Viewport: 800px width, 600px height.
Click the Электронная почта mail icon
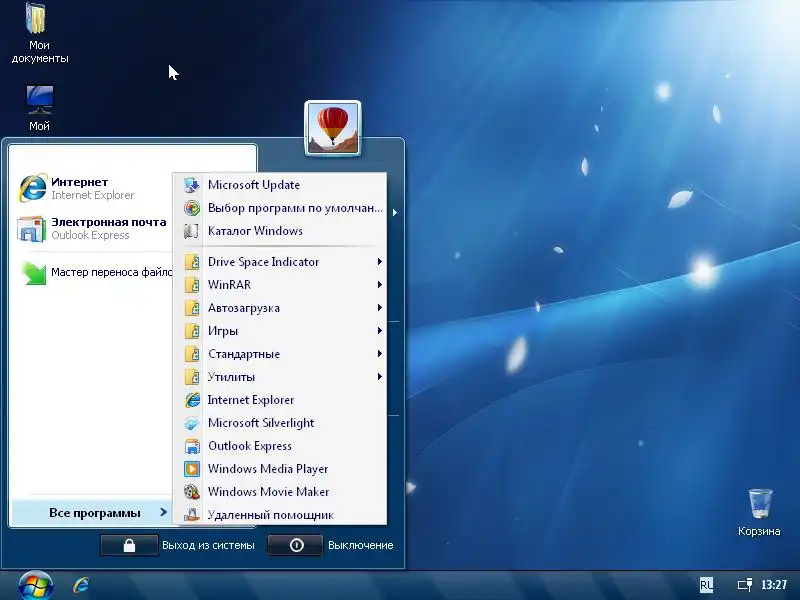pos(32,228)
